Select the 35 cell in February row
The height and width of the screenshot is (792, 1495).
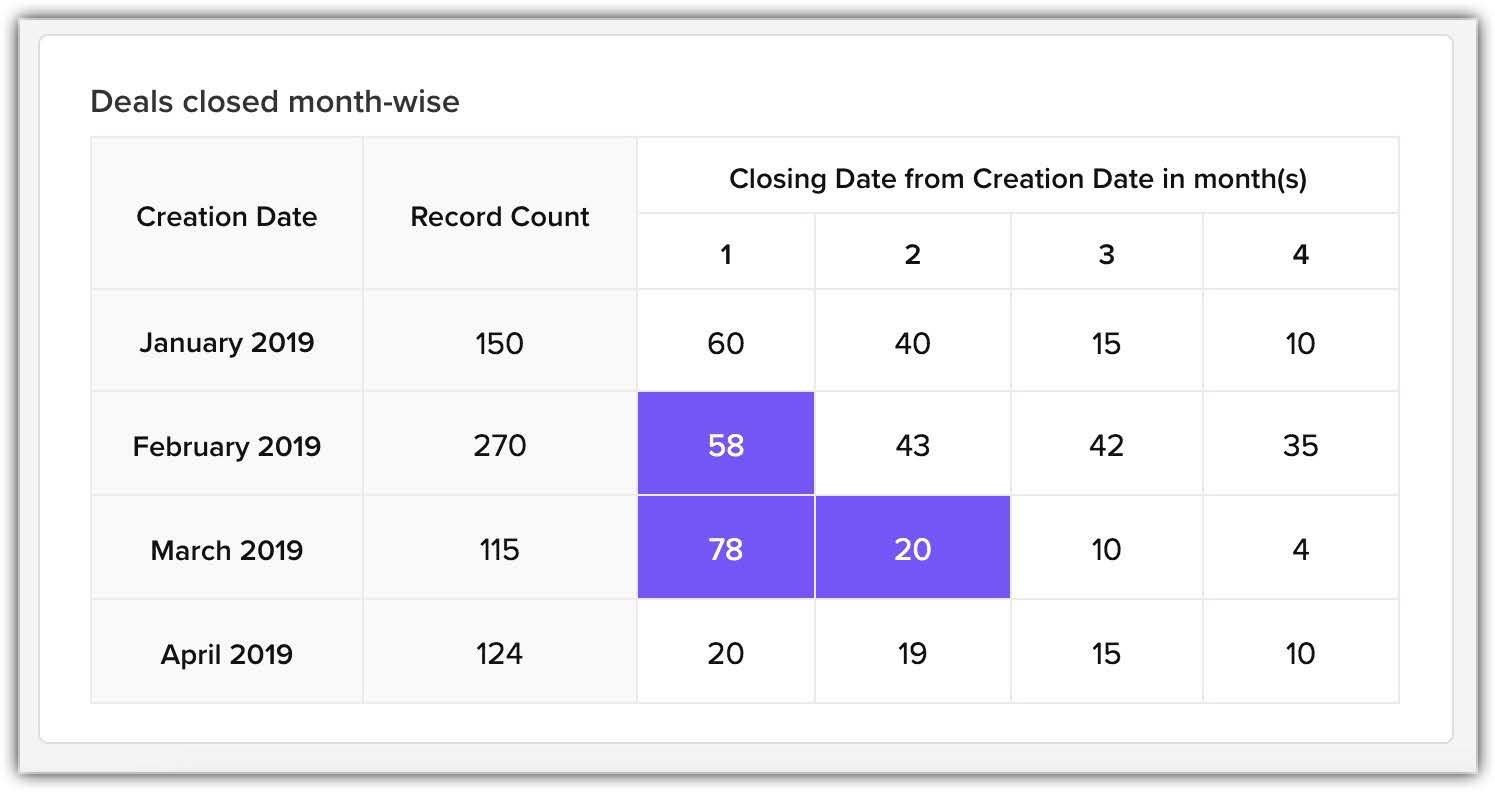[1300, 445]
